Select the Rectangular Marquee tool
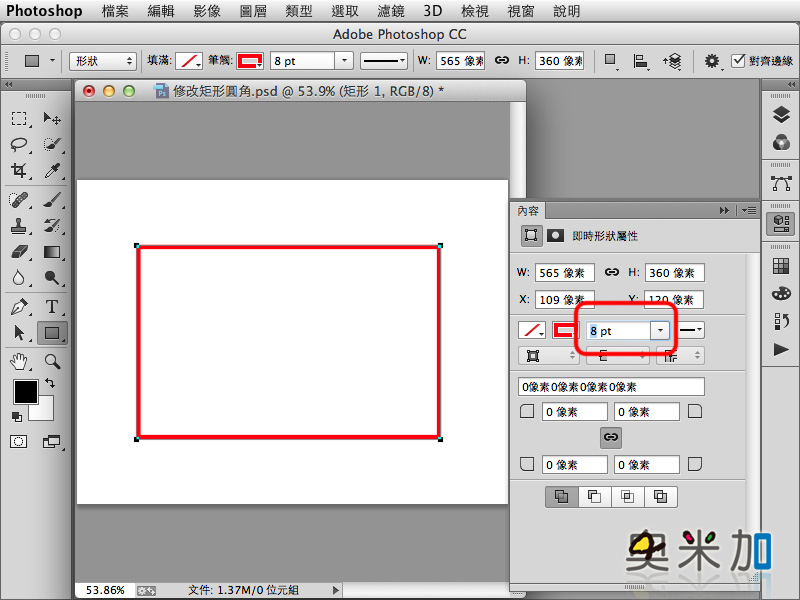This screenshot has width=800, height=600. (19, 119)
